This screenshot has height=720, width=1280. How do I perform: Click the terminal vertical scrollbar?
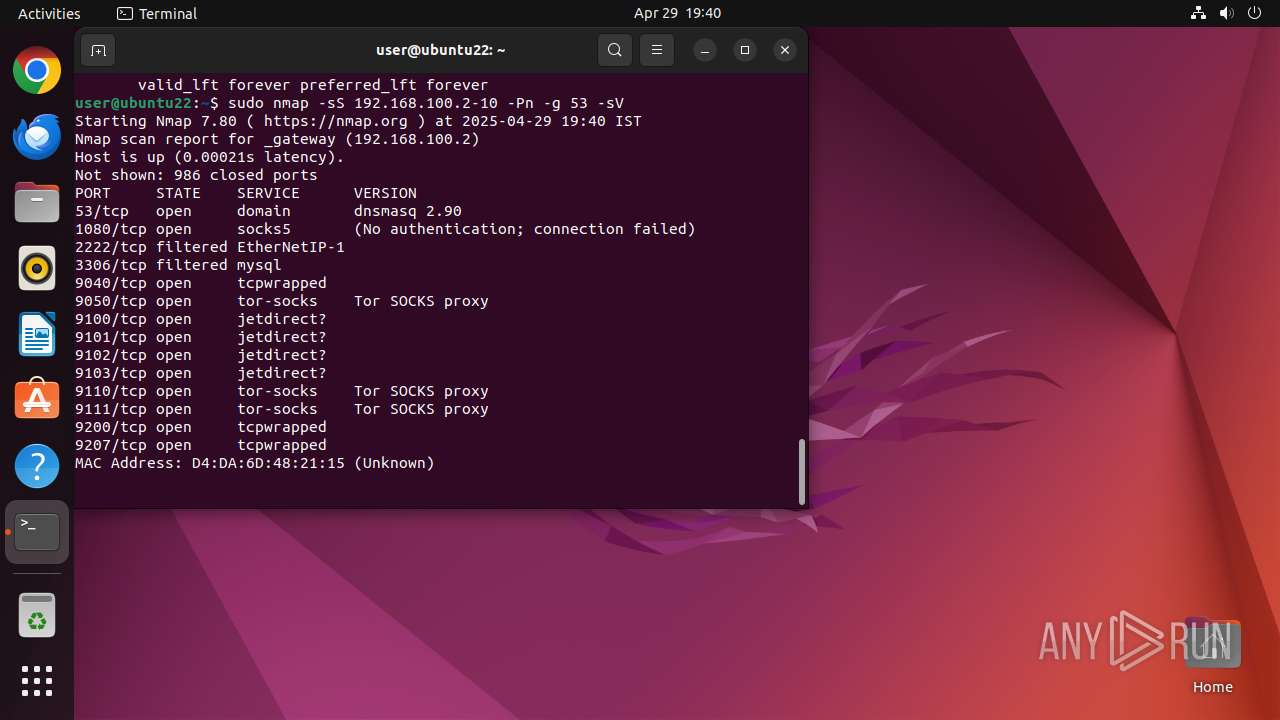click(802, 471)
